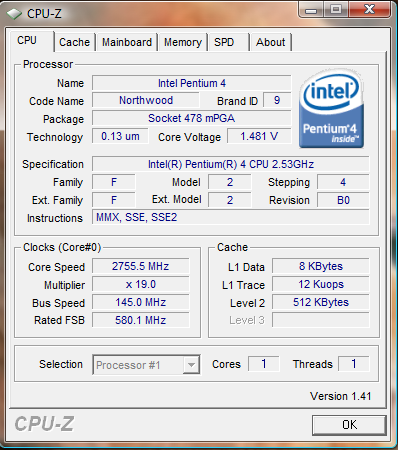The image size is (398, 450).
Task: Maximize the CPU-Z window
Action: tap(335, 9)
